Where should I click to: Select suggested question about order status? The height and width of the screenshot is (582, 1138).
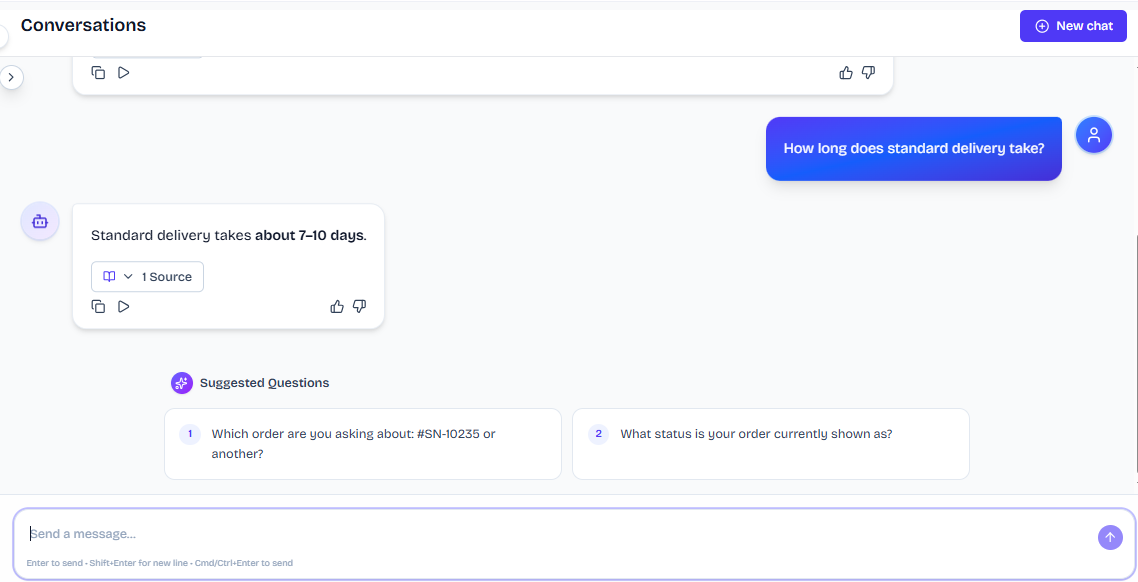pyautogui.click(x=771, y=443)
